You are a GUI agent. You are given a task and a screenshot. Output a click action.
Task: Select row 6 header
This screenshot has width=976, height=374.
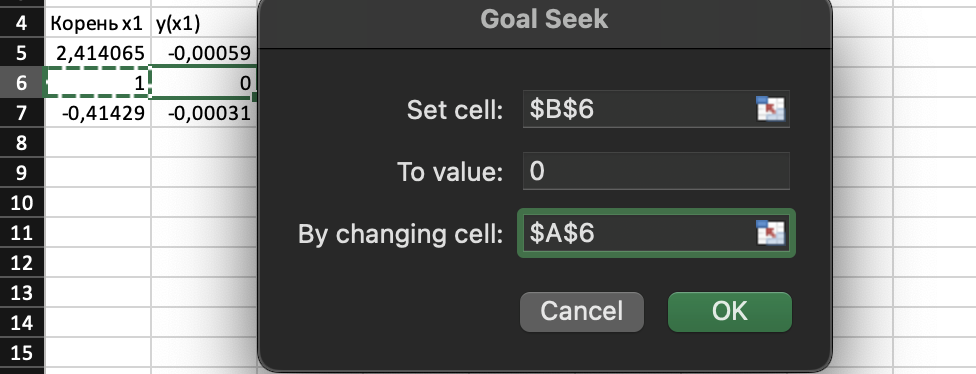pos(22,82)
